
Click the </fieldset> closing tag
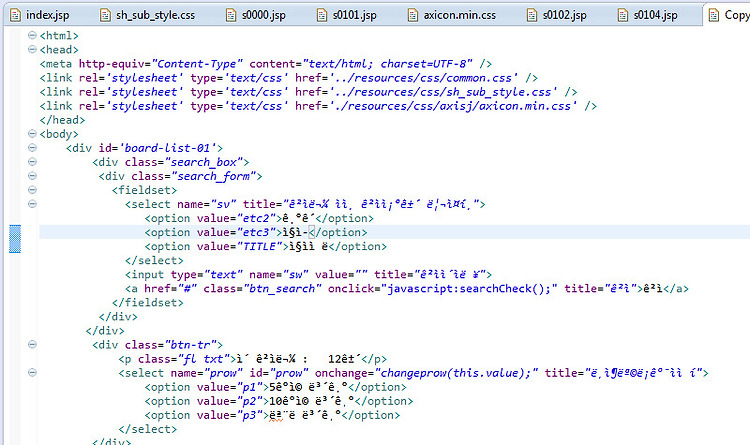click(x=147, y=303)
